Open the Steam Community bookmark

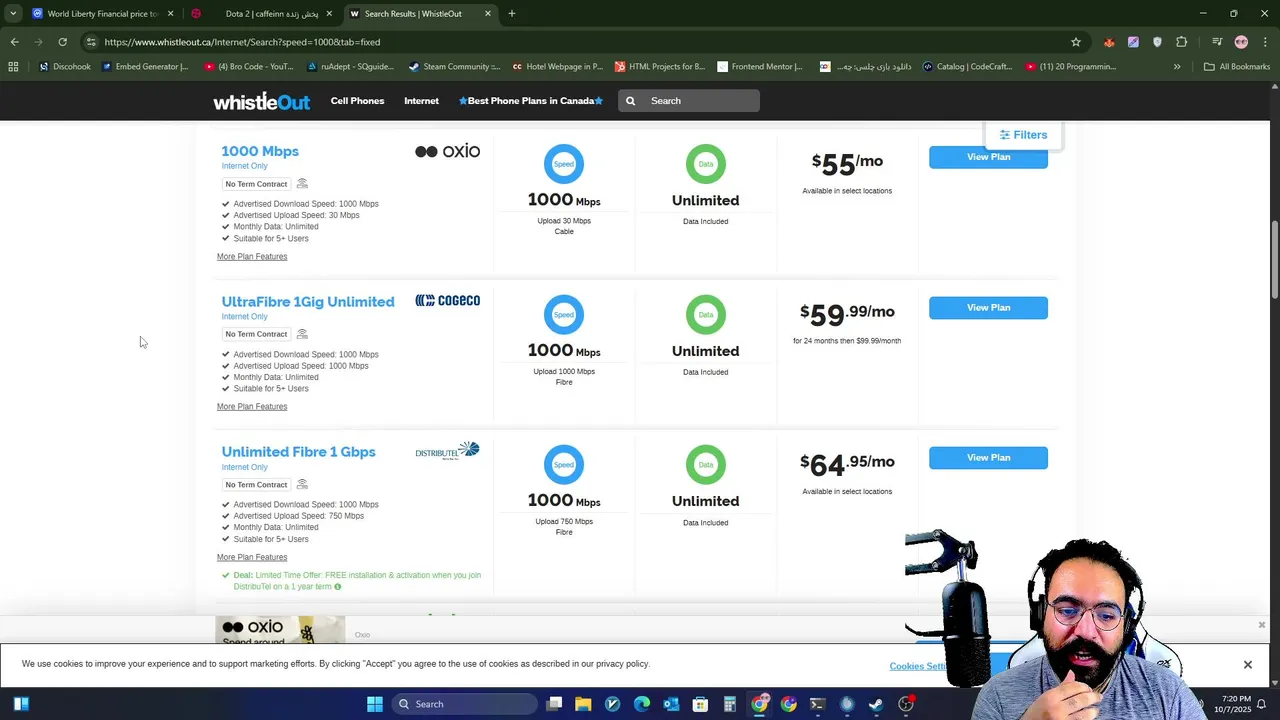coord(454,67)
